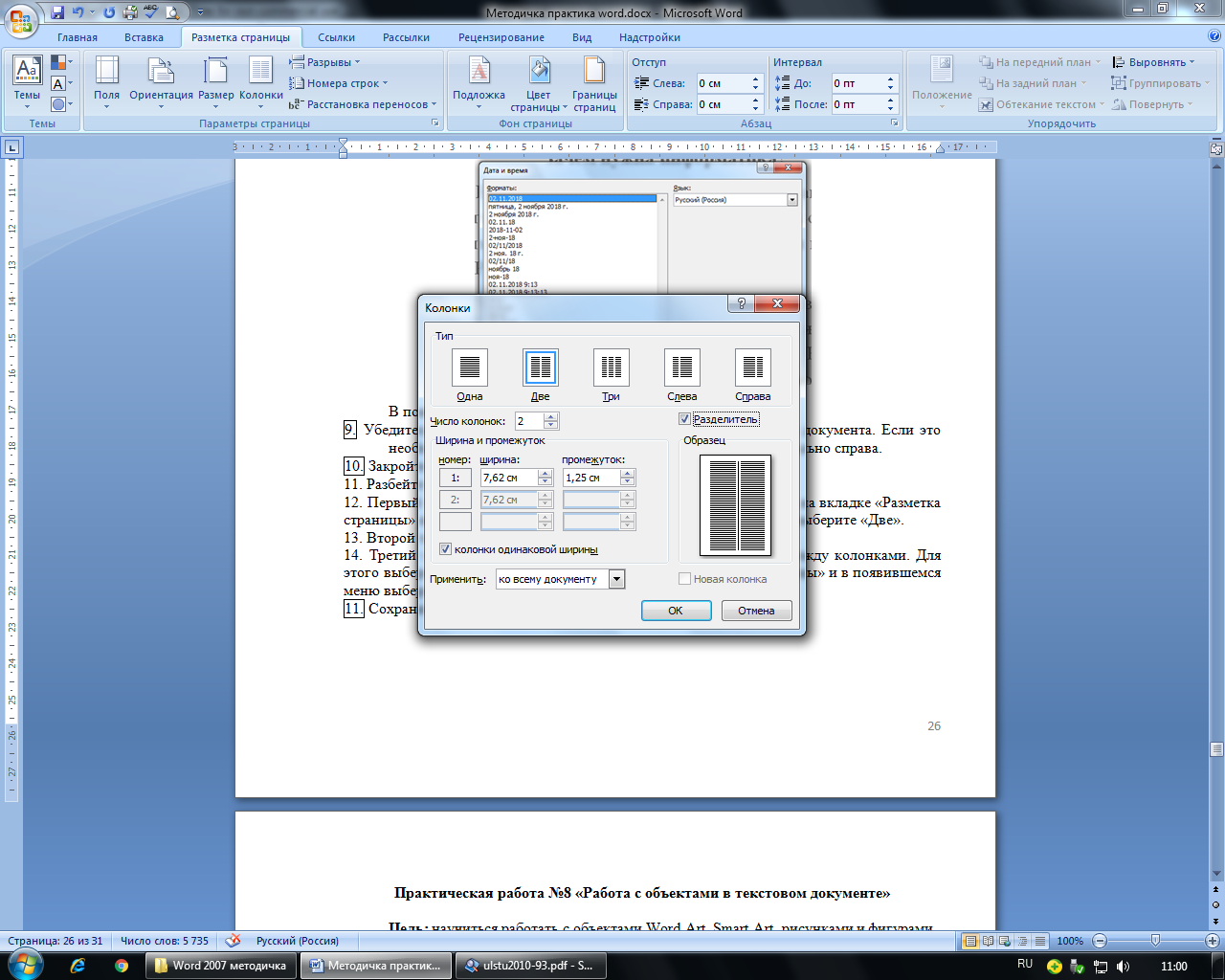
Task: Select date format '02.11.2018' in list
Action: point(571,198)
